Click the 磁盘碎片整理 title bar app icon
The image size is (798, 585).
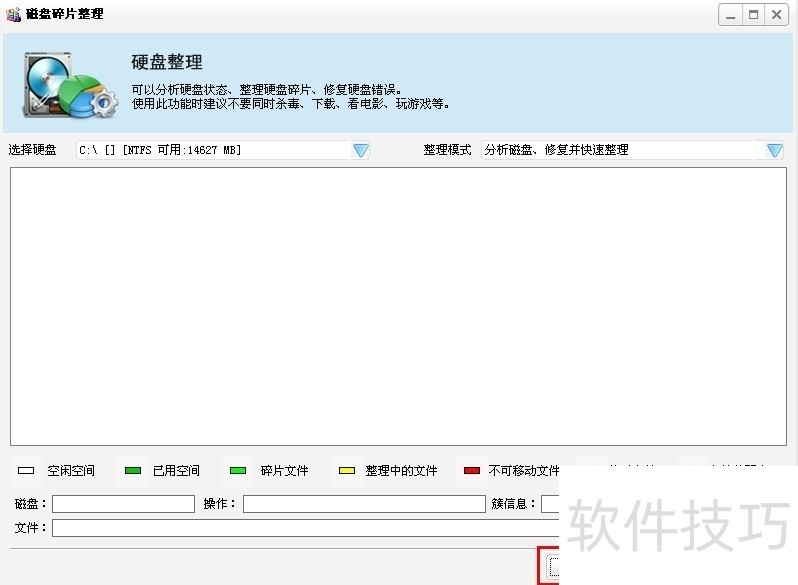(13, 14)
